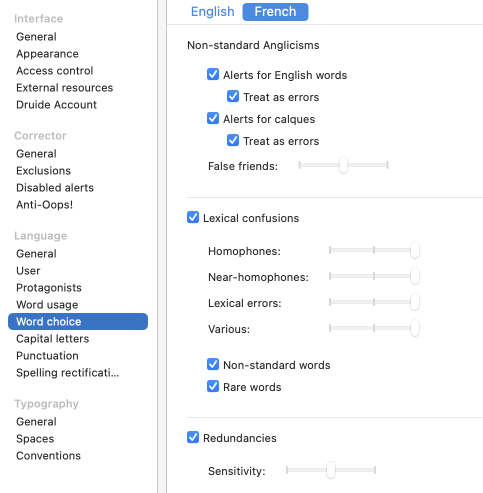Disable Alerts for calques checkbox
The height and width of the screenshot is (493, 483).
(213, 118)
